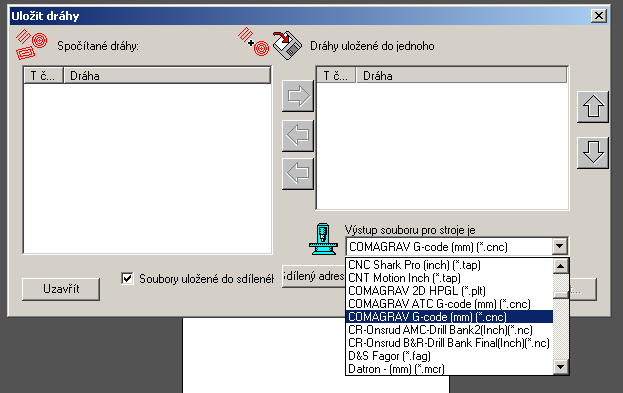Click the dropdown list scrollbar thumb
Viewport: 623px width, 393px height.
coord(561,295)
